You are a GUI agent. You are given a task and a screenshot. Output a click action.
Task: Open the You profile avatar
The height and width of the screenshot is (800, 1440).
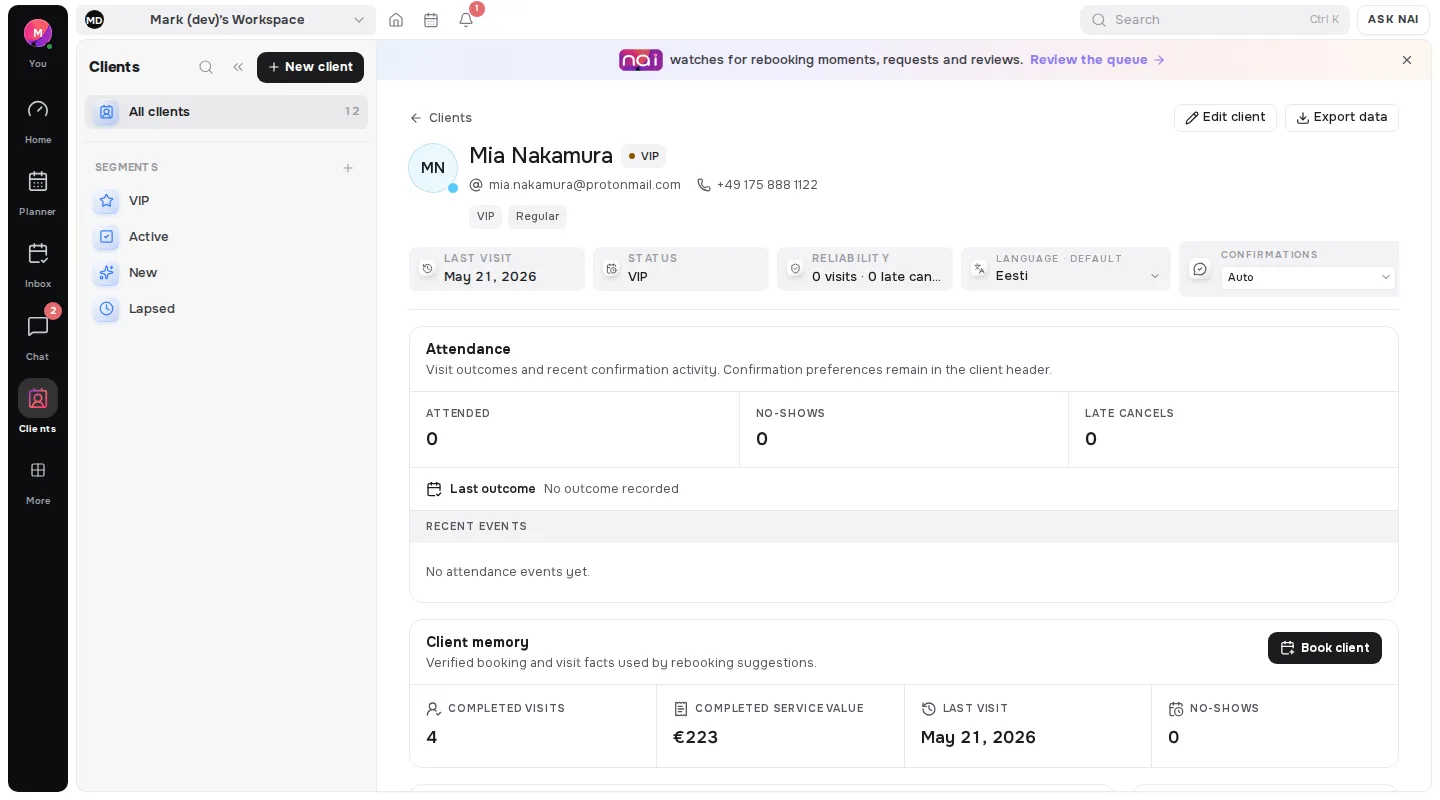[x=37, y=33]
